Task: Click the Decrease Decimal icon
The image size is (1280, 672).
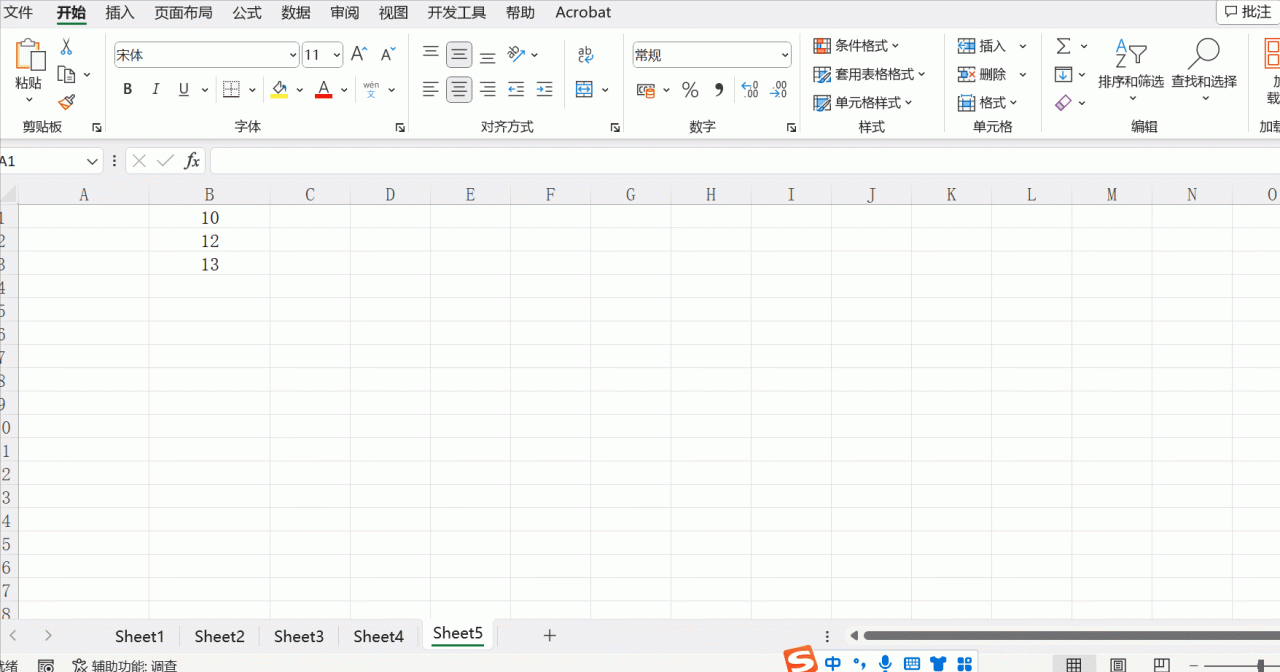Action: tap(777, 90)
